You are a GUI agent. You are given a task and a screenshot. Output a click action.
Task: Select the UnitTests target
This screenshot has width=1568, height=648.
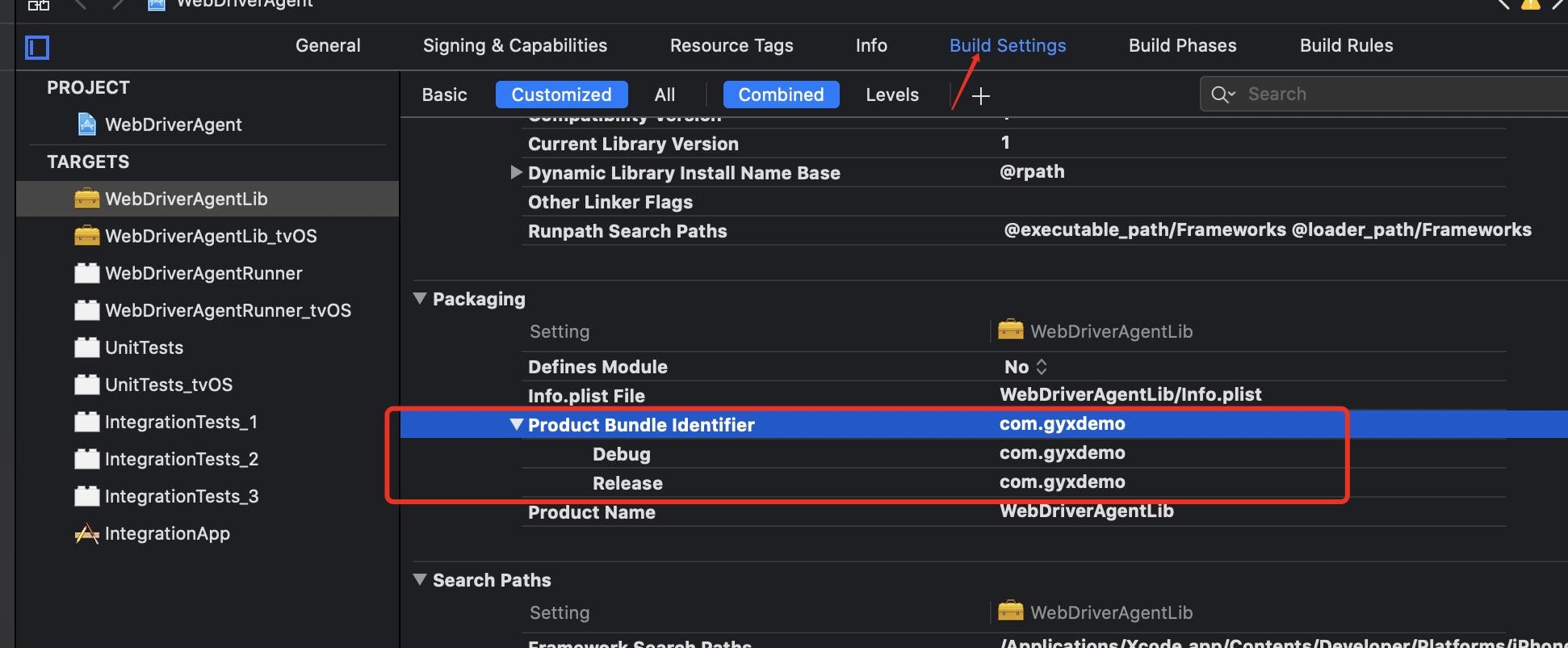point(208,347)
